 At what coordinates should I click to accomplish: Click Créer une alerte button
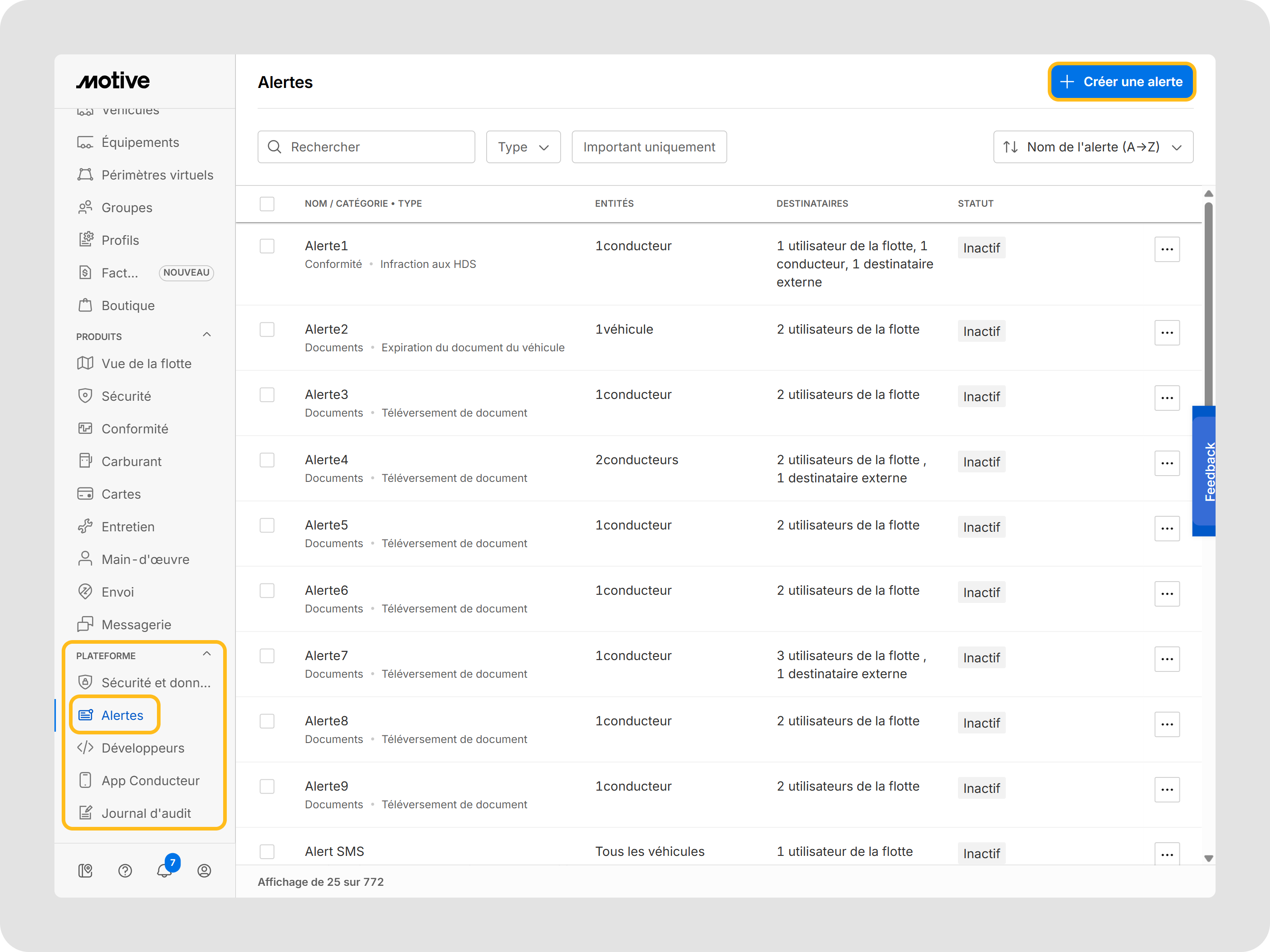pos(1121,82)
